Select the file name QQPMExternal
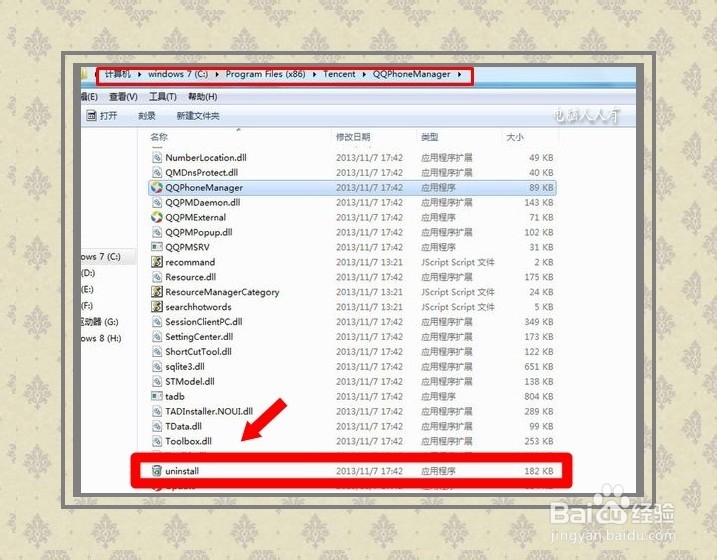The image size is (717, 560). pos(196,217)
